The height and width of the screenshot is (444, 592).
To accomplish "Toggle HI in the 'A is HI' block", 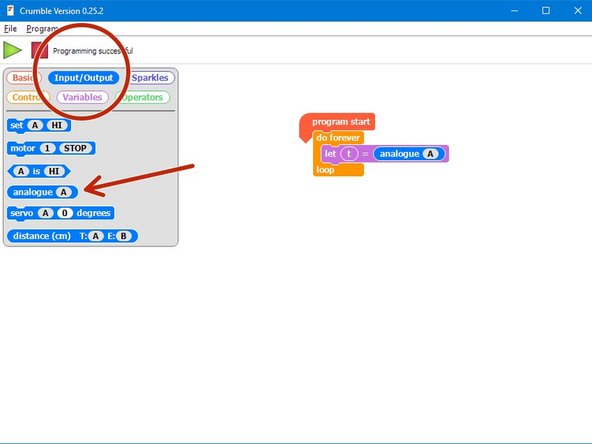I will [x=54, y=171].
